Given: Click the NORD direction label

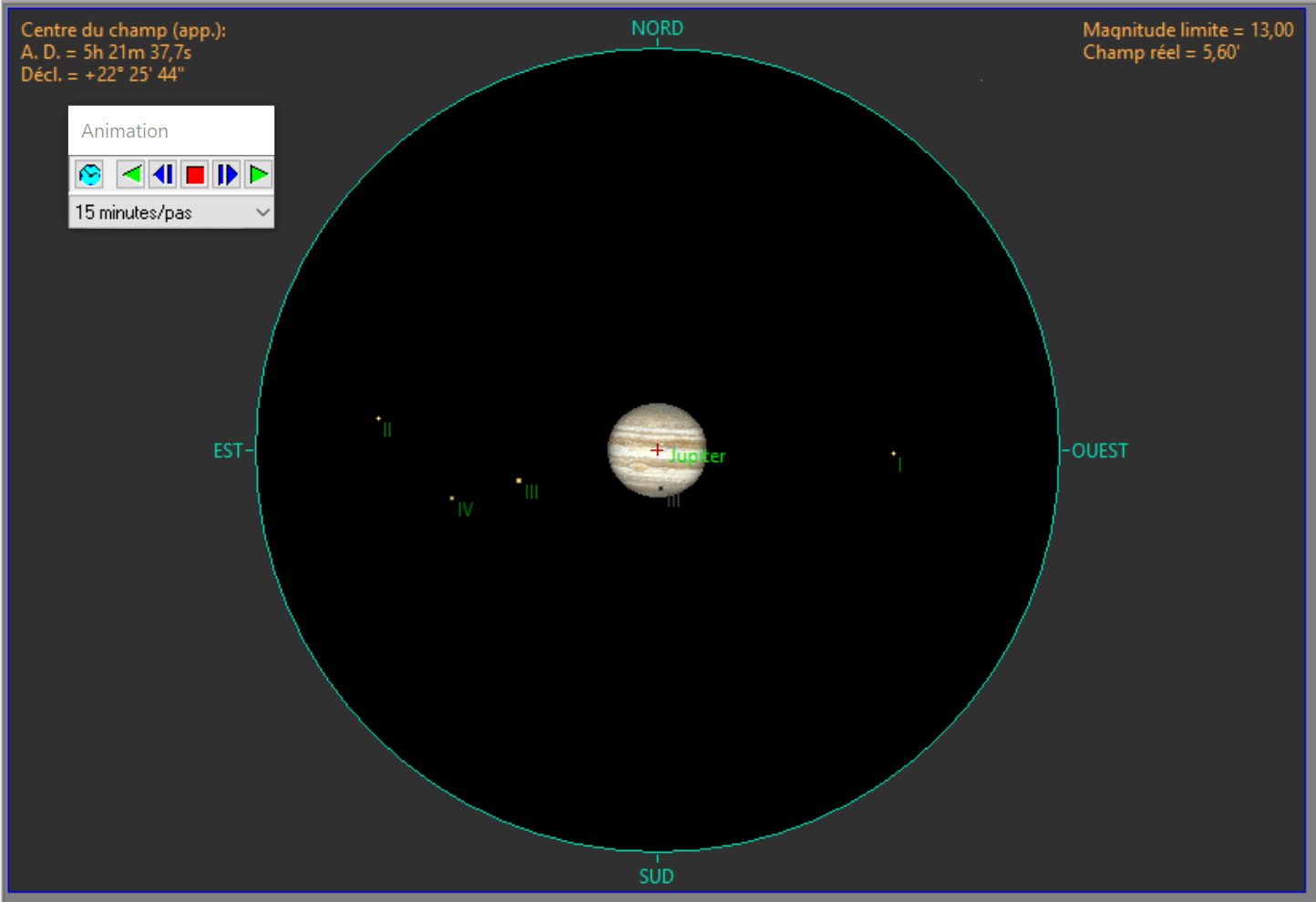Looking at the screenshot, I should point(657,28).
